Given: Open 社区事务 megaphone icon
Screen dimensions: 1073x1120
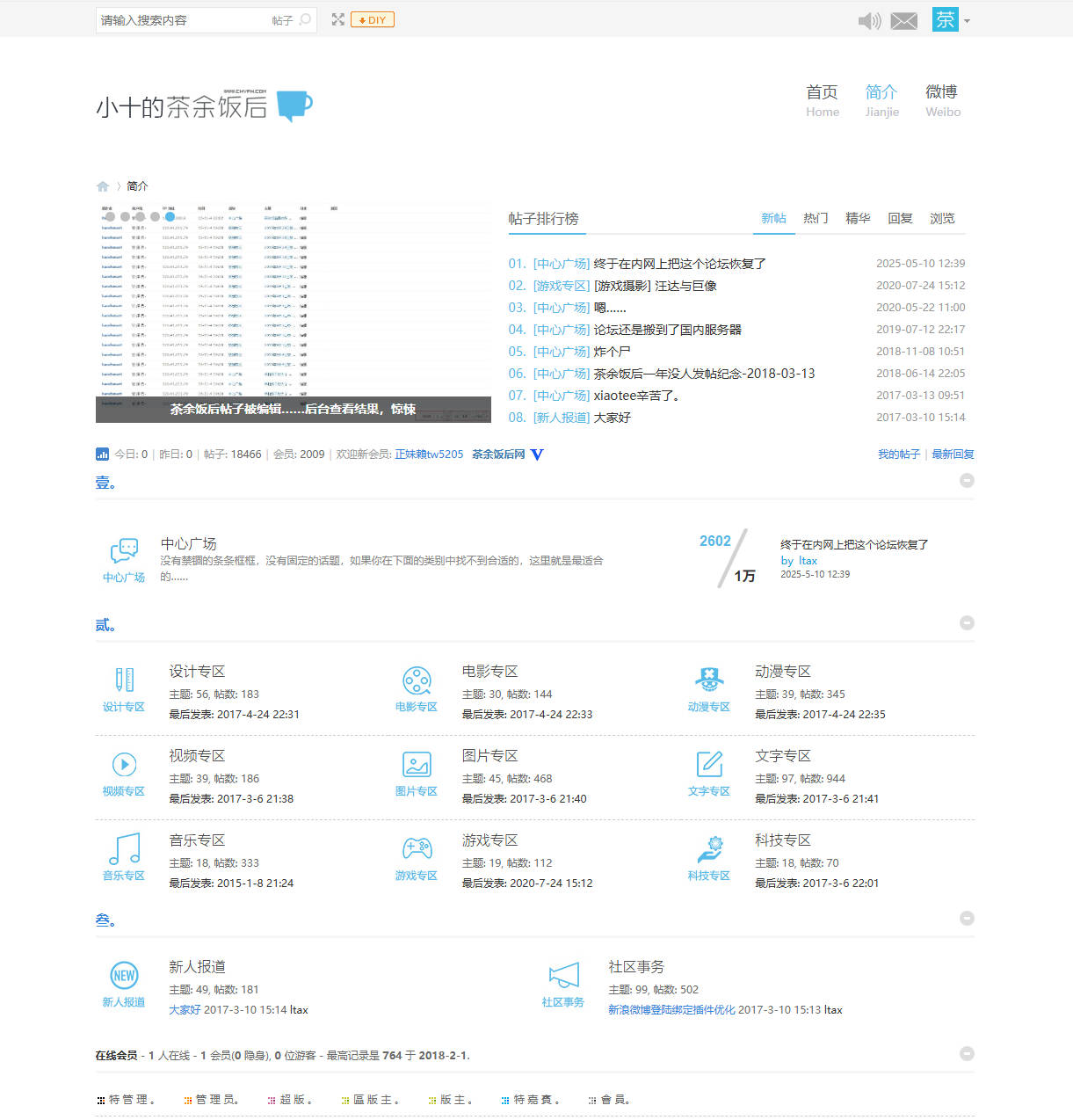Looking at the screenshot, I should pos(563,976).
